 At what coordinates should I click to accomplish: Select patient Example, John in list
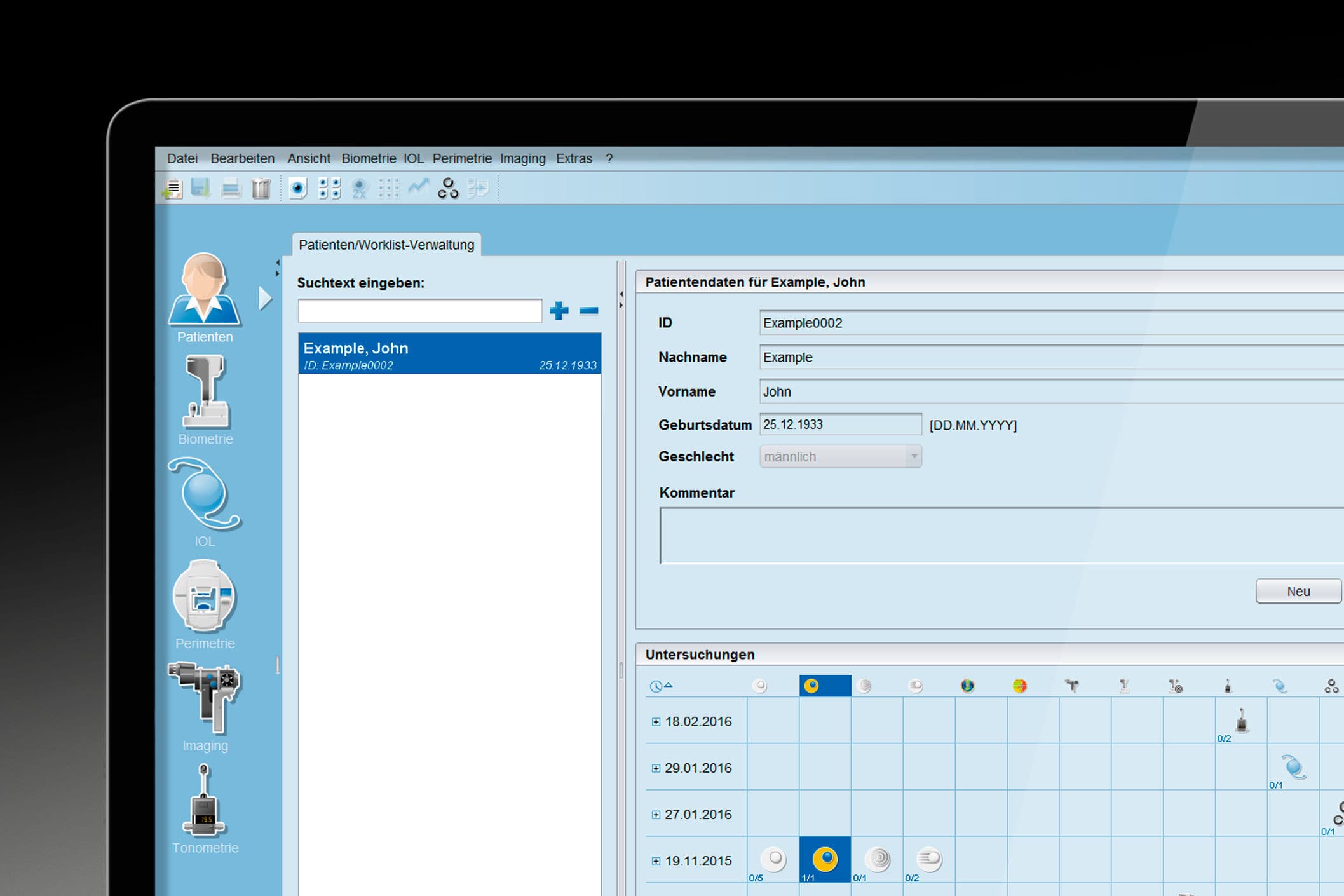point(449,355)
